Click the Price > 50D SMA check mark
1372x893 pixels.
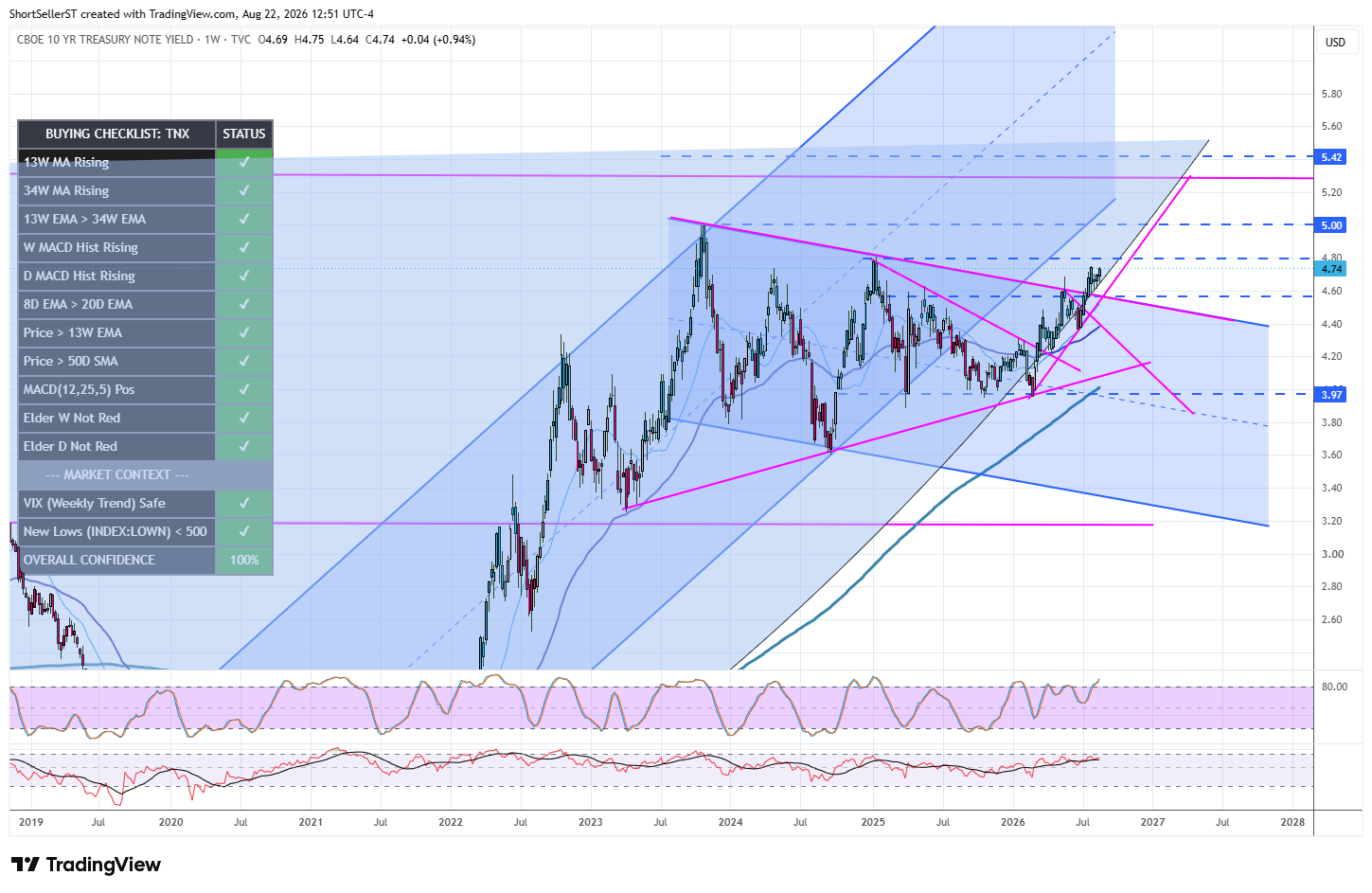244,361
